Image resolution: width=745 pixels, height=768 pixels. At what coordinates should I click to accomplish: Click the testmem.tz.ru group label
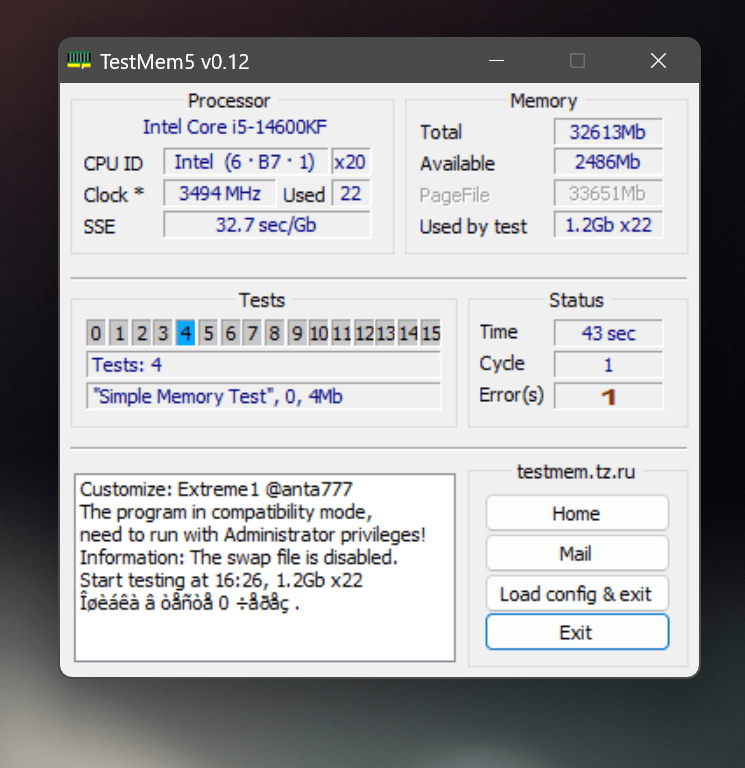[x=576, y=472]
